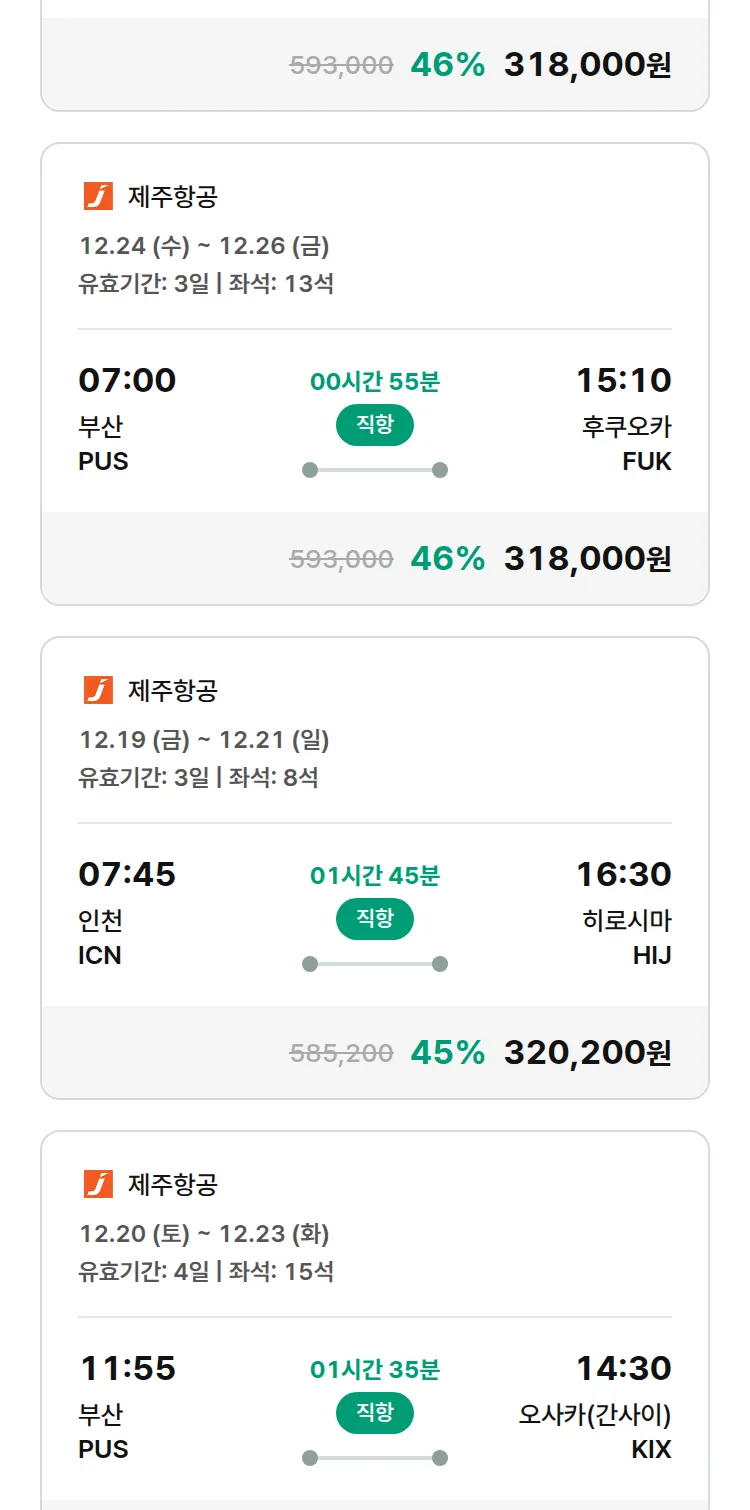
Task: Select the 오사카(간사이) destination label
Action: [595, 1415]
